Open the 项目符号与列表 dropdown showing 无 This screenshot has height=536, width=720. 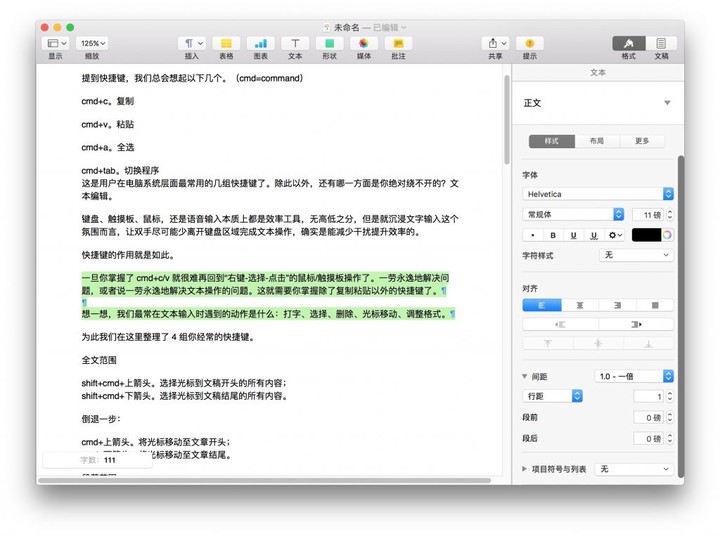tap(634, 469)
